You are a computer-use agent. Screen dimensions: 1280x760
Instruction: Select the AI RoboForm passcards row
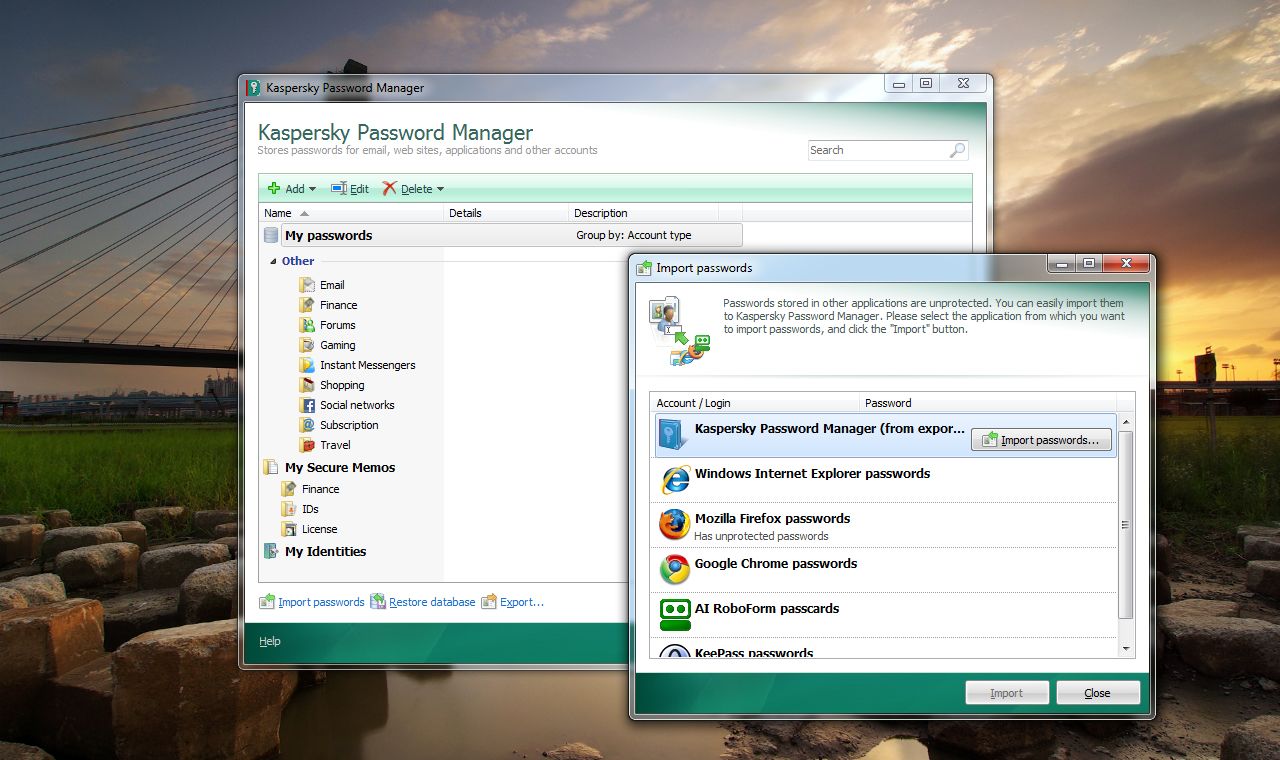point(884,615)
